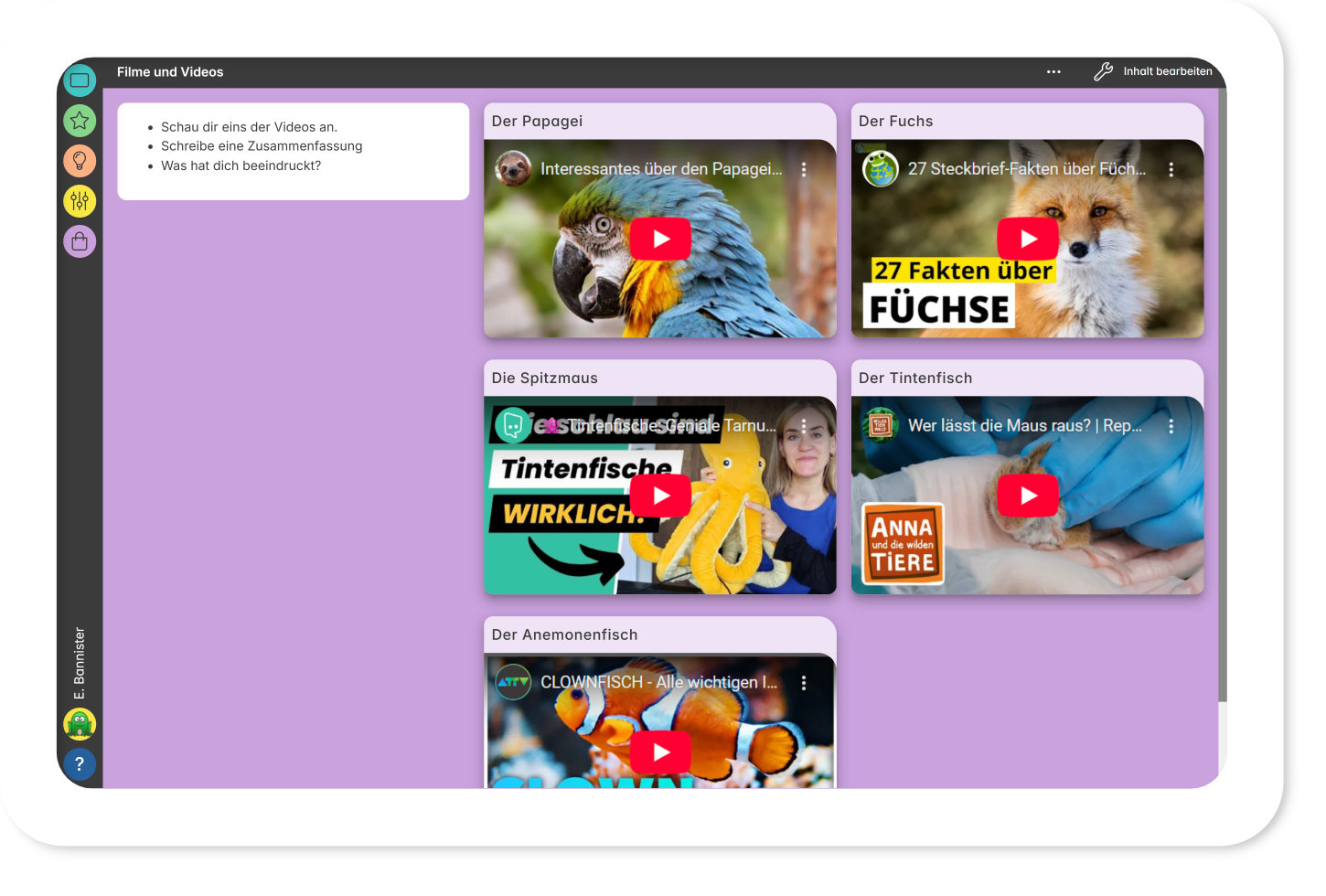Play the parrot video
The width and height of the screenshot is (1326, 896).
[660, 240]
